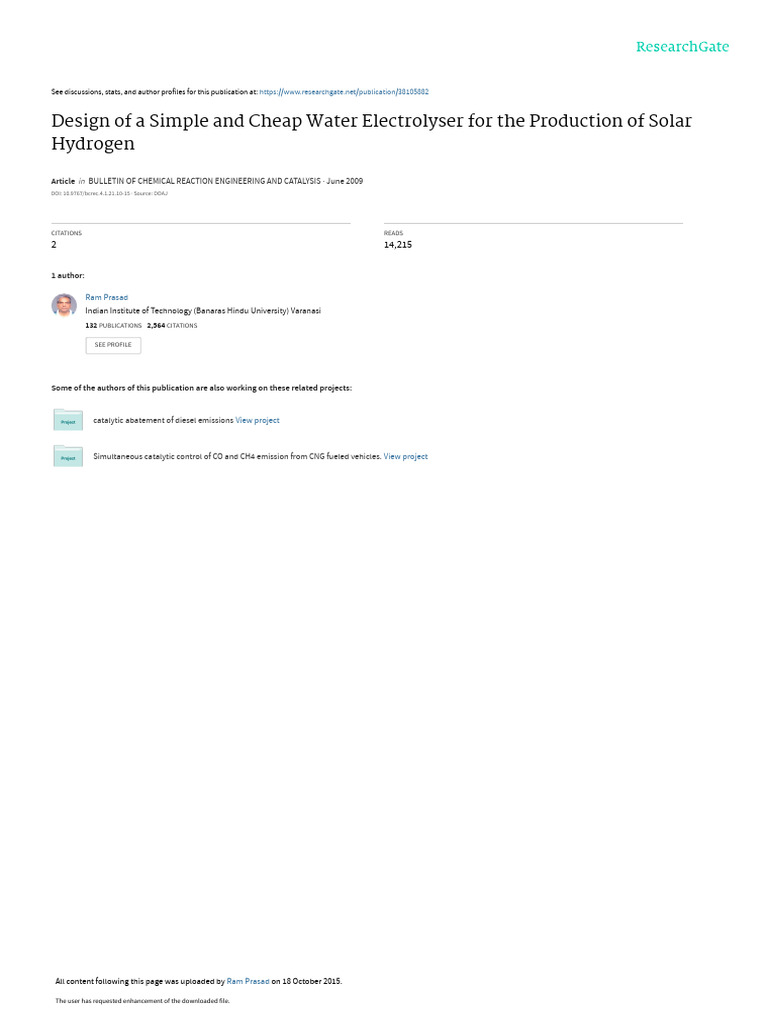Image resolution: width=768 pixels, height=1024 pixels.
Task: Click the reads count 14,215
Action: pyautogui.click(x=398, y=245)
